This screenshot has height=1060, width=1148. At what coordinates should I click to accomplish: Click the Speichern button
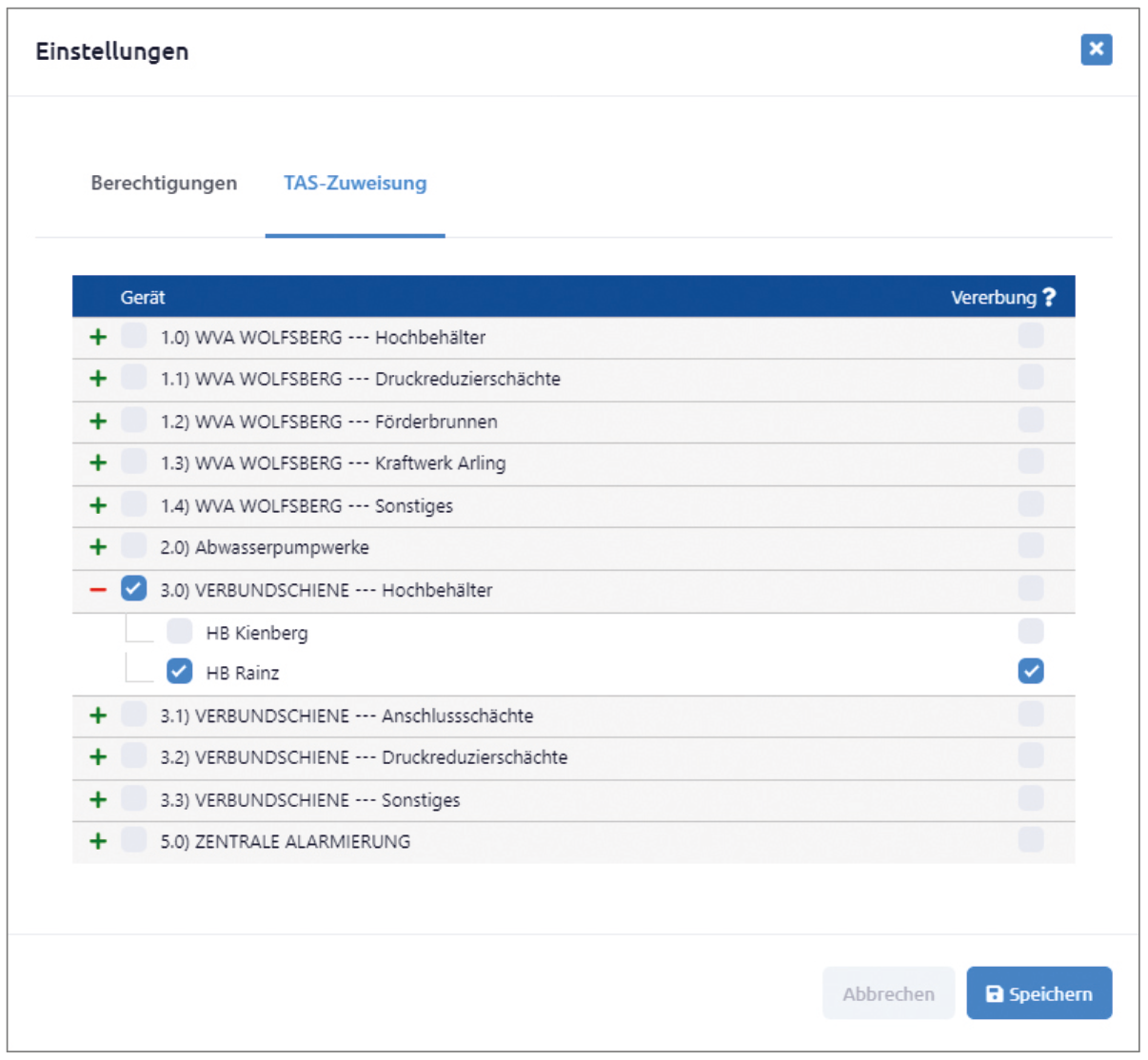click(x=1039, y=993)
